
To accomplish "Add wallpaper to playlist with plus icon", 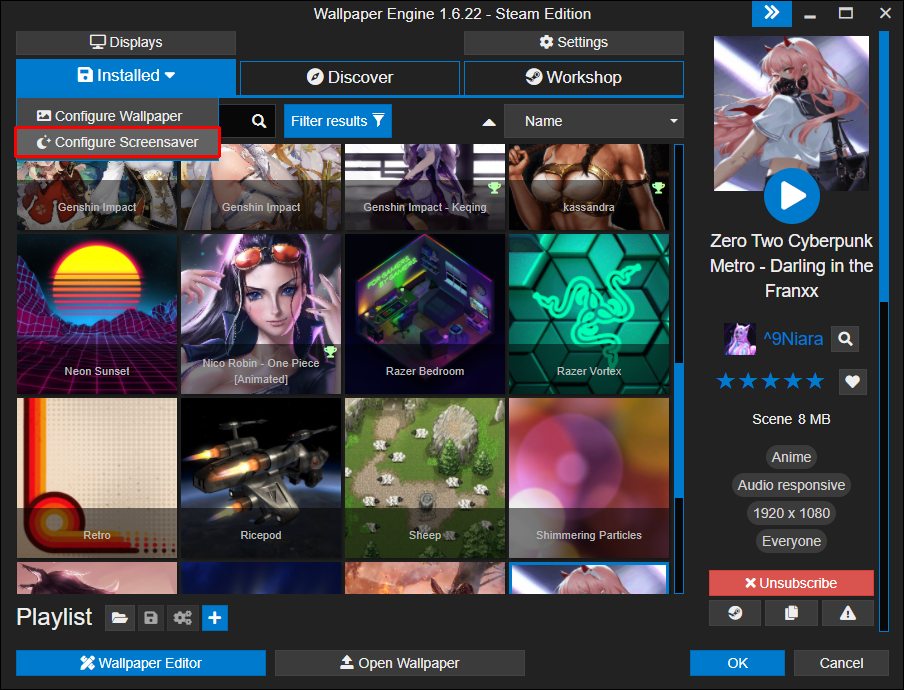I will (214, 618).
